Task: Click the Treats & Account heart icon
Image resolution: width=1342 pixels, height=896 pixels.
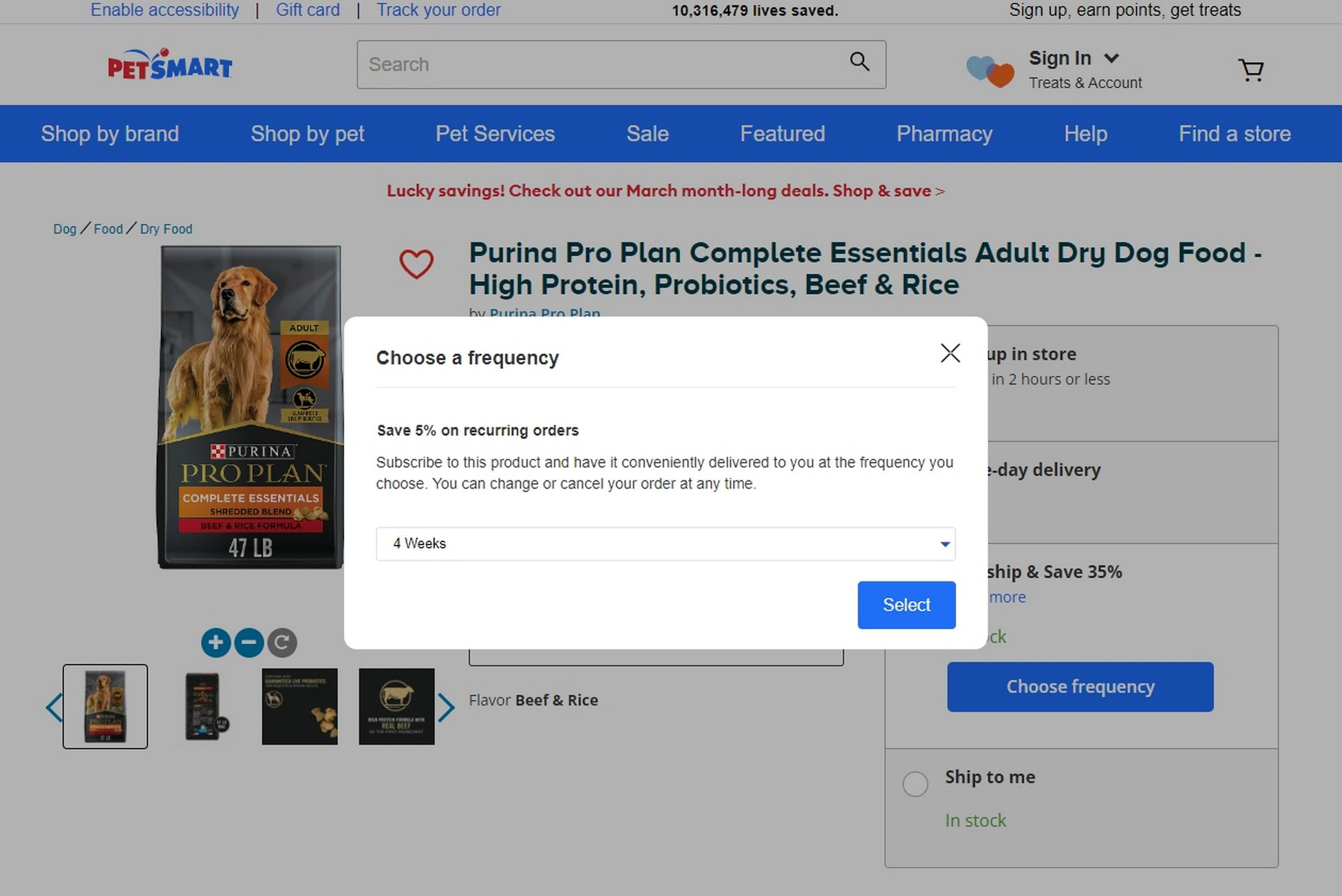Action: coord(990,68)
